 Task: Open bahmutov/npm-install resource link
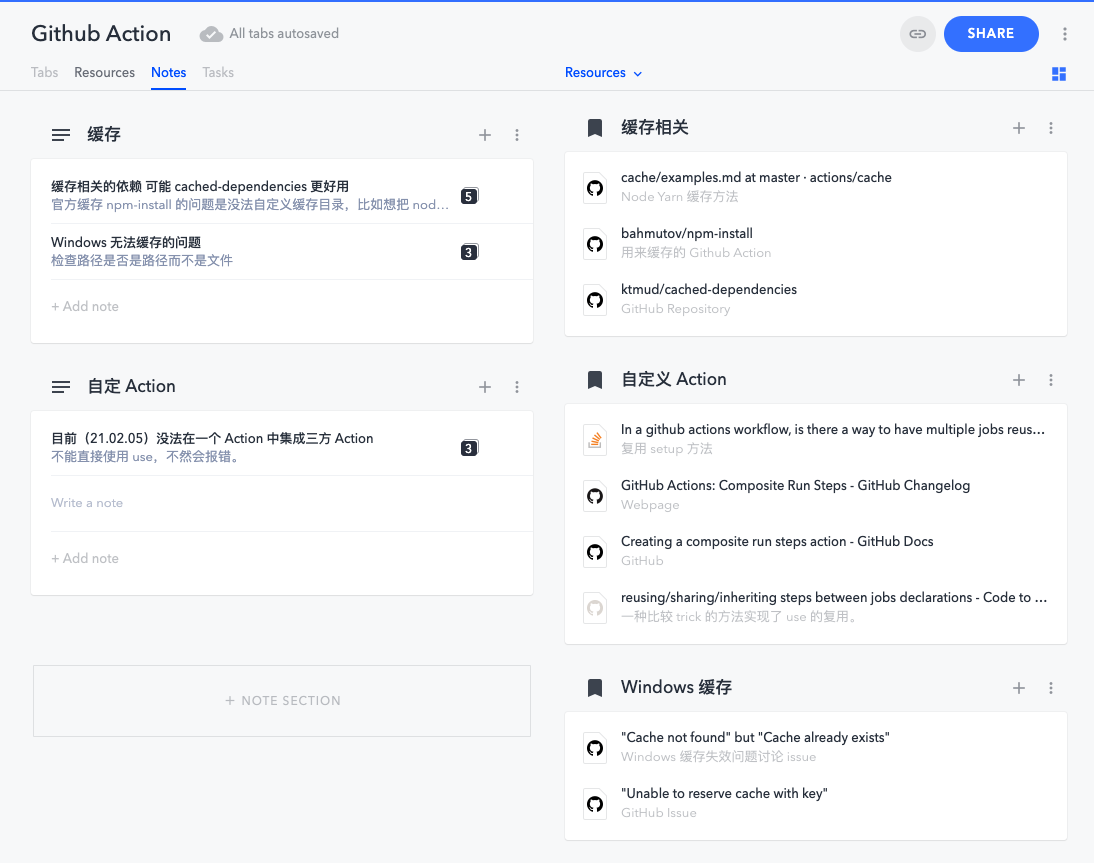pos(687,233)
